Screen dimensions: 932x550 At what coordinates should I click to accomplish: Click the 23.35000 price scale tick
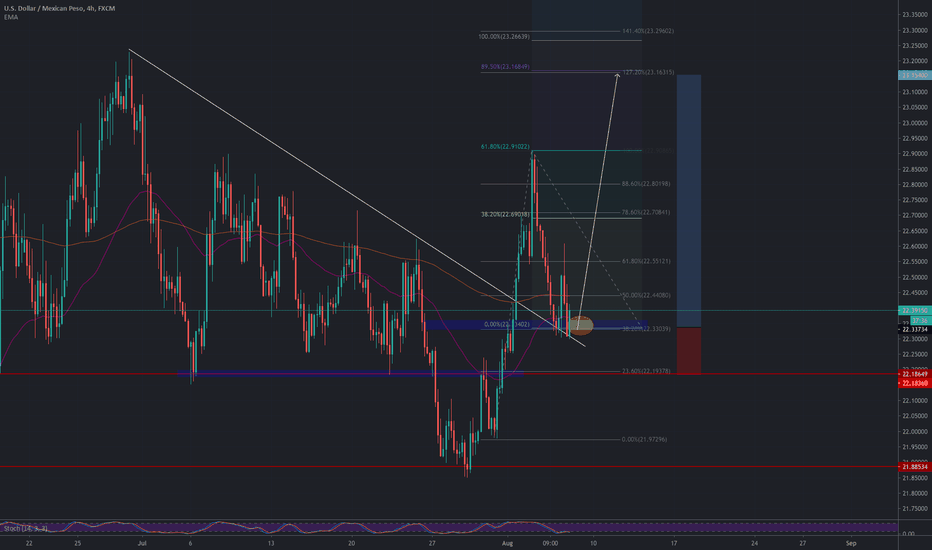point(915,15)
